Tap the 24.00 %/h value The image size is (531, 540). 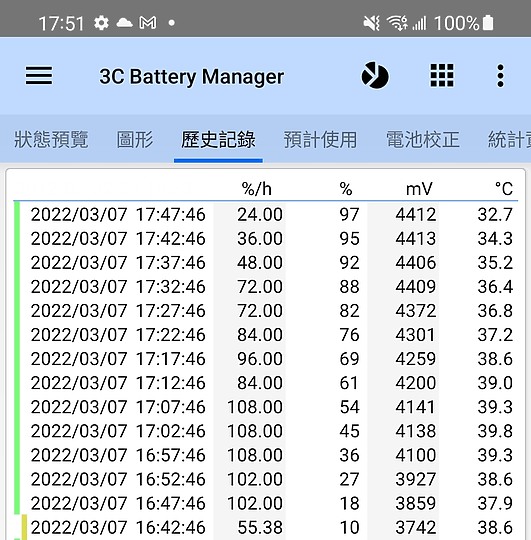pos(260,215)
